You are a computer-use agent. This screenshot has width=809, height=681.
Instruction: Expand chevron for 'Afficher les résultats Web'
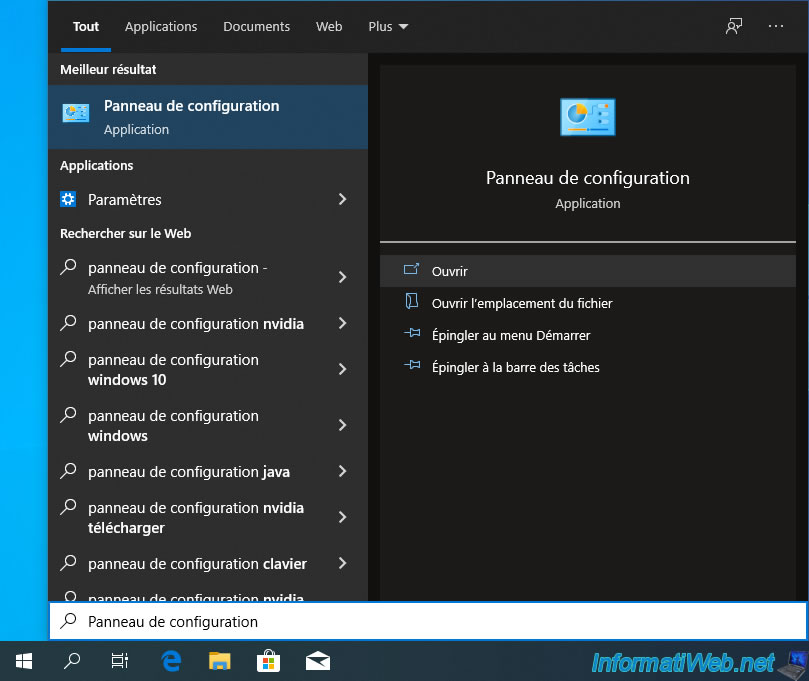[x=342, y=277]
